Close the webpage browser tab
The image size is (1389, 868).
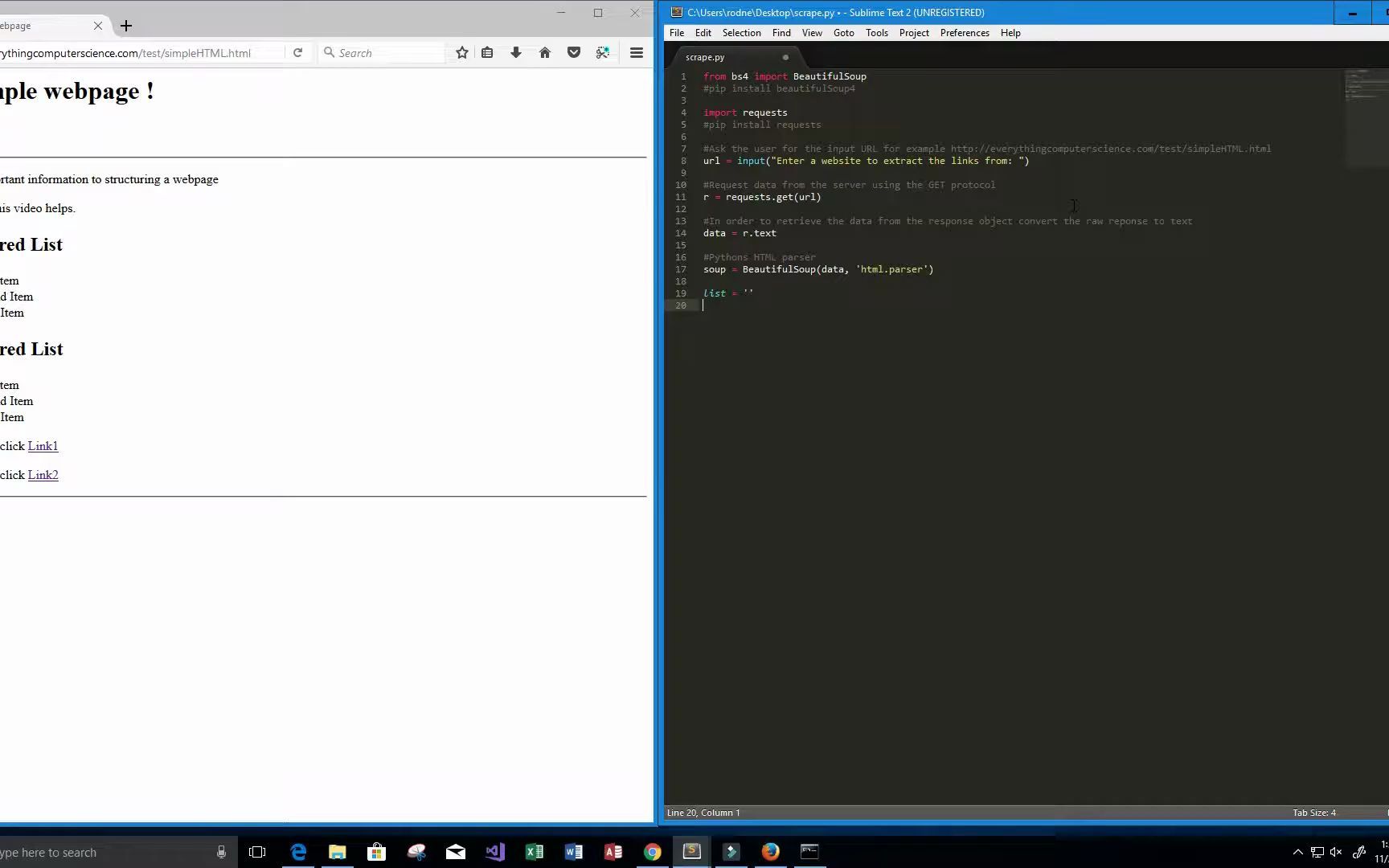97,26
